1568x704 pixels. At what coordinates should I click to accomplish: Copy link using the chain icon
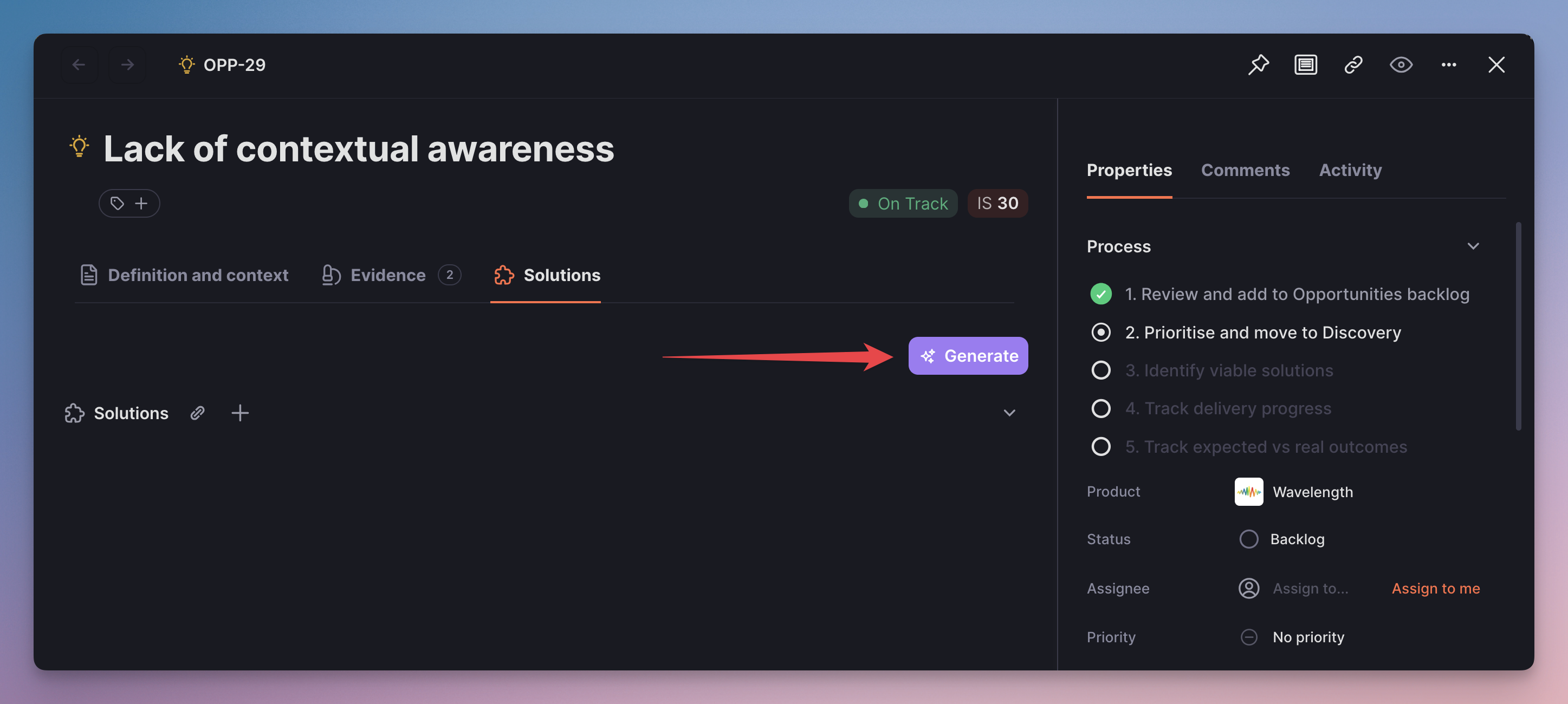pos(1352,64)
